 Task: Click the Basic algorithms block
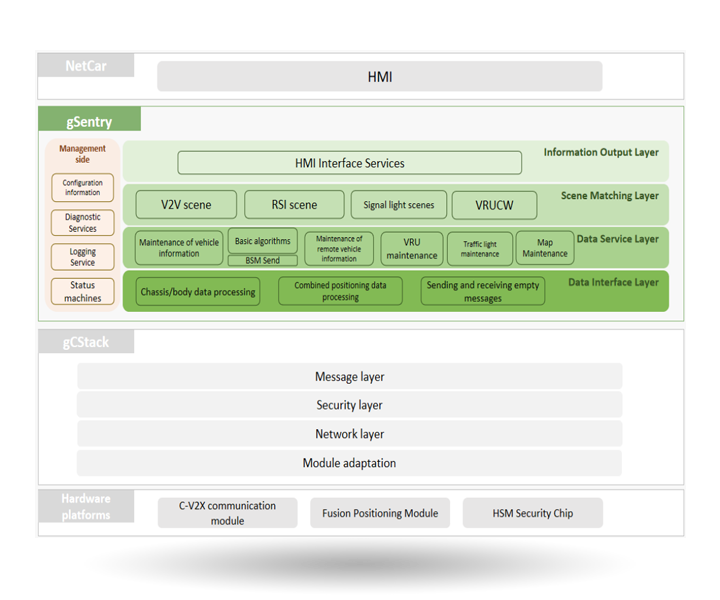[x=263, y=241]
